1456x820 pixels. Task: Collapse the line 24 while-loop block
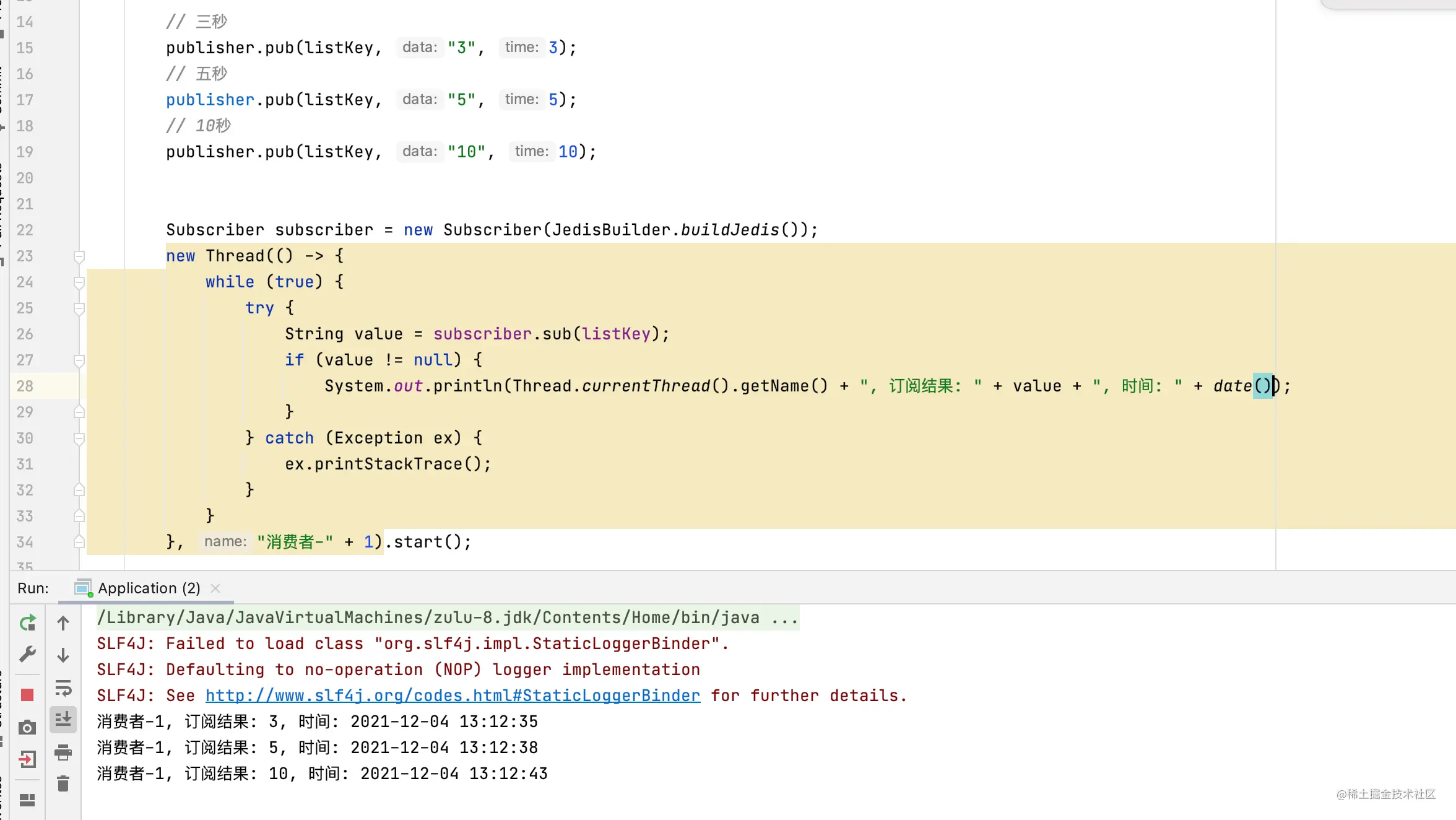pyautogui.click(x=80, y=281)
